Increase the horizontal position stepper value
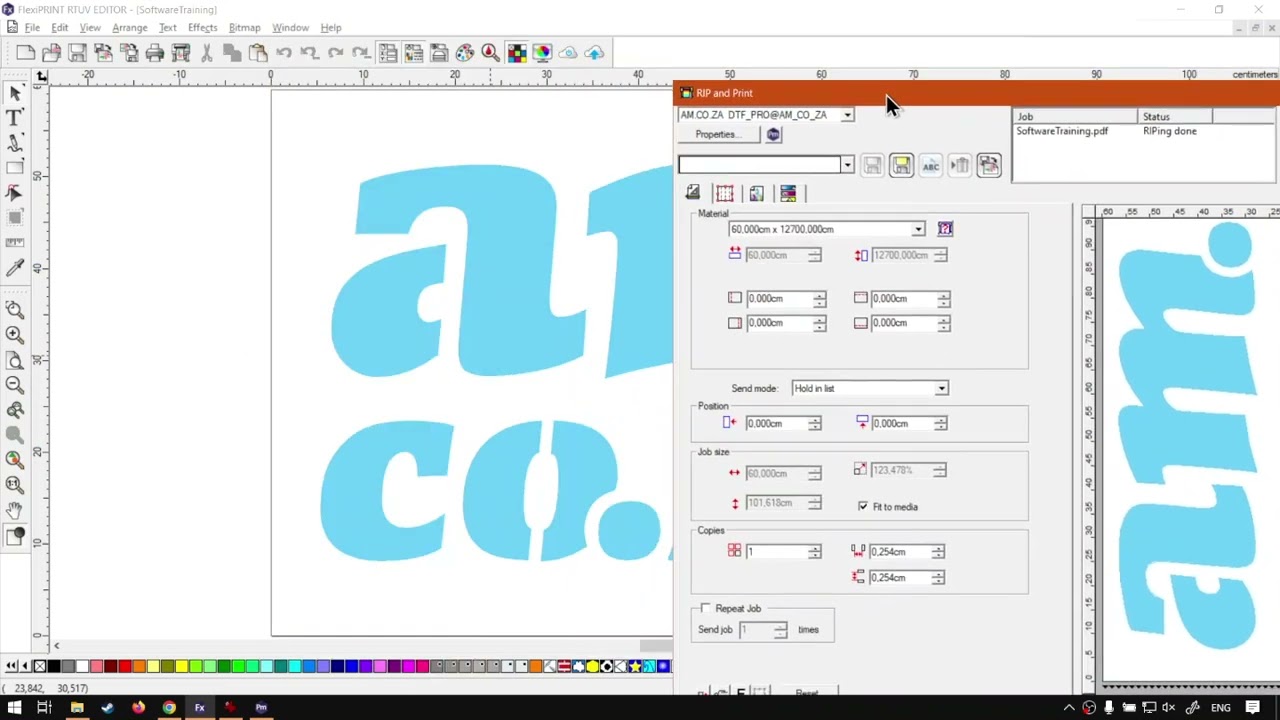The width and height of the screenshot is (1280, 720). 814,420
